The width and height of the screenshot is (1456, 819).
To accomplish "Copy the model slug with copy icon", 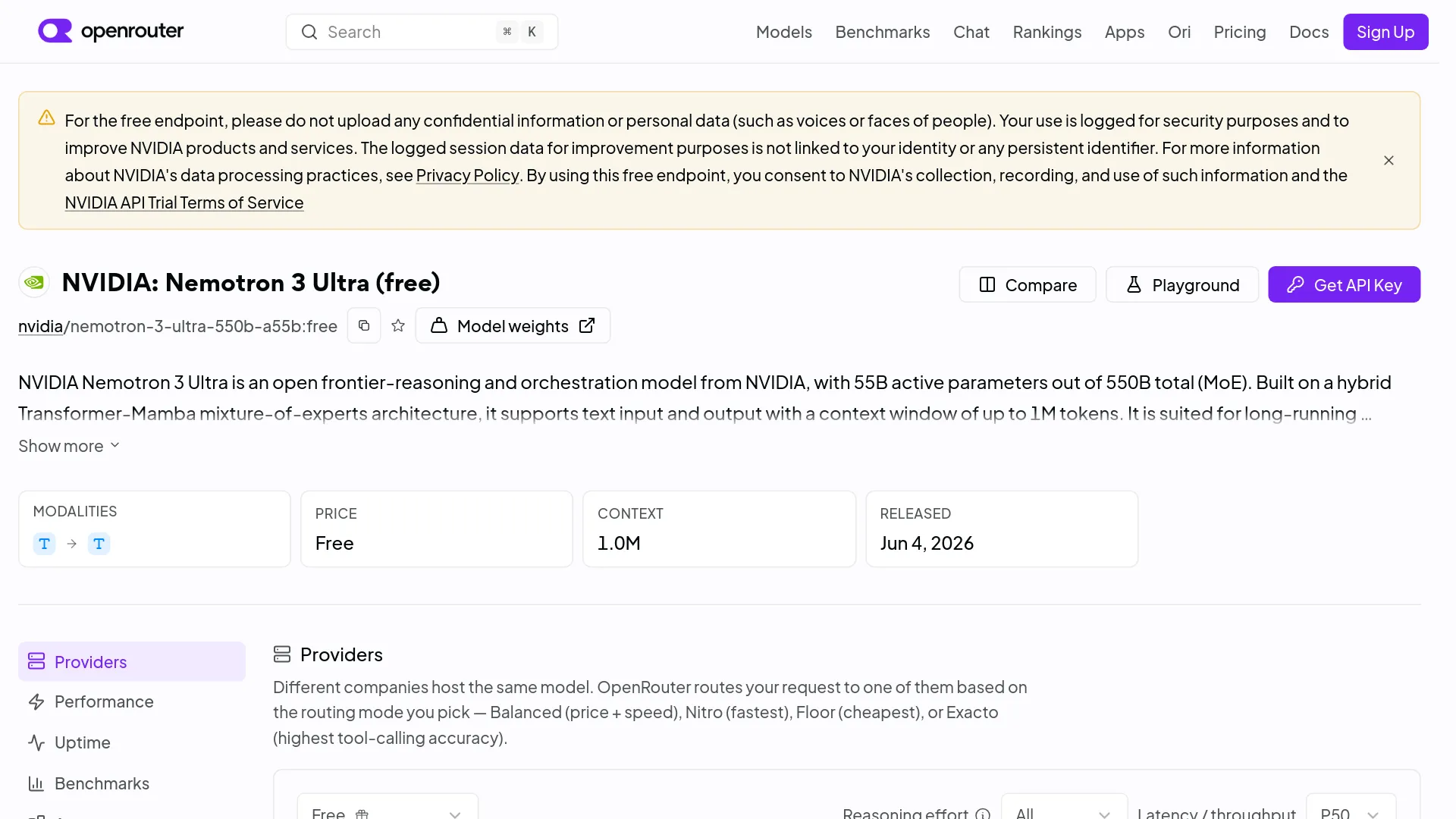I will pyautogui.click(x=364, y=325).
